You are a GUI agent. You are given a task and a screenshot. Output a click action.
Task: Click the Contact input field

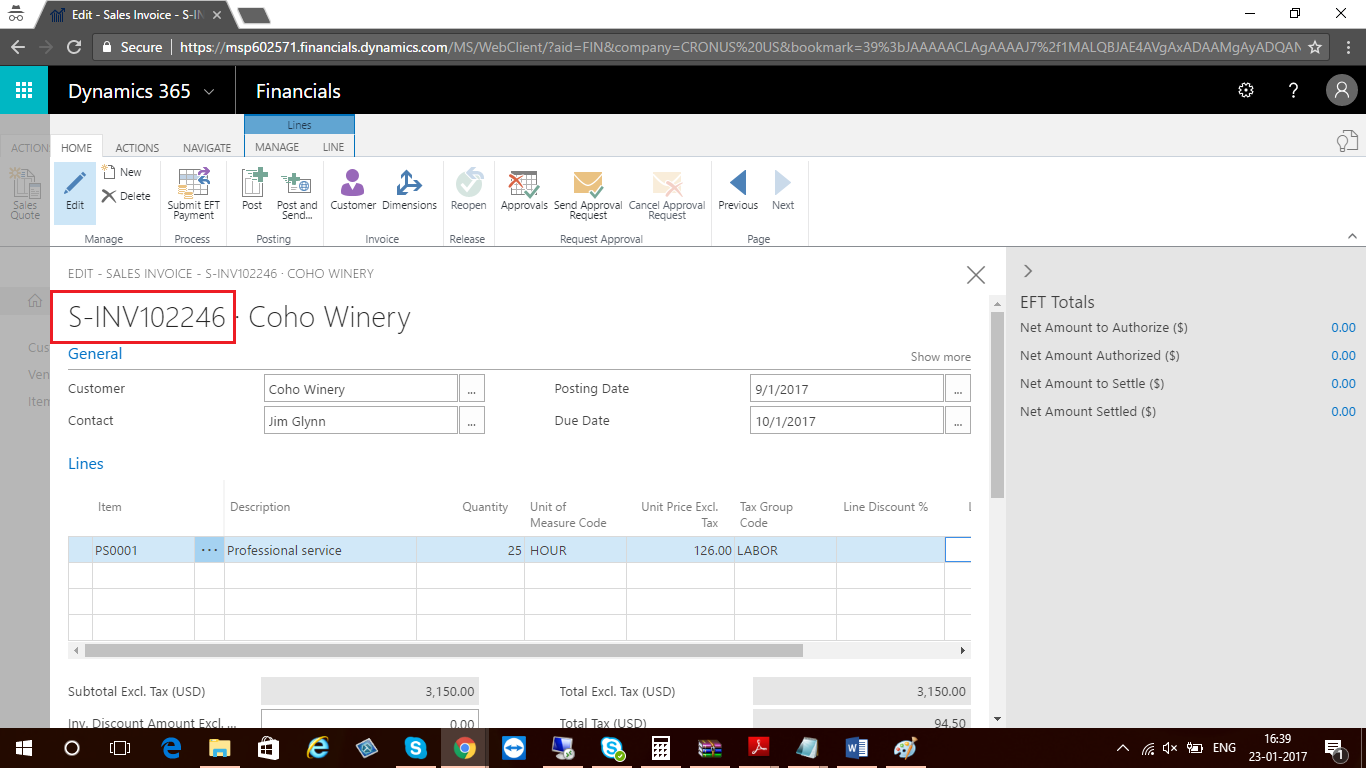[361, 421]
